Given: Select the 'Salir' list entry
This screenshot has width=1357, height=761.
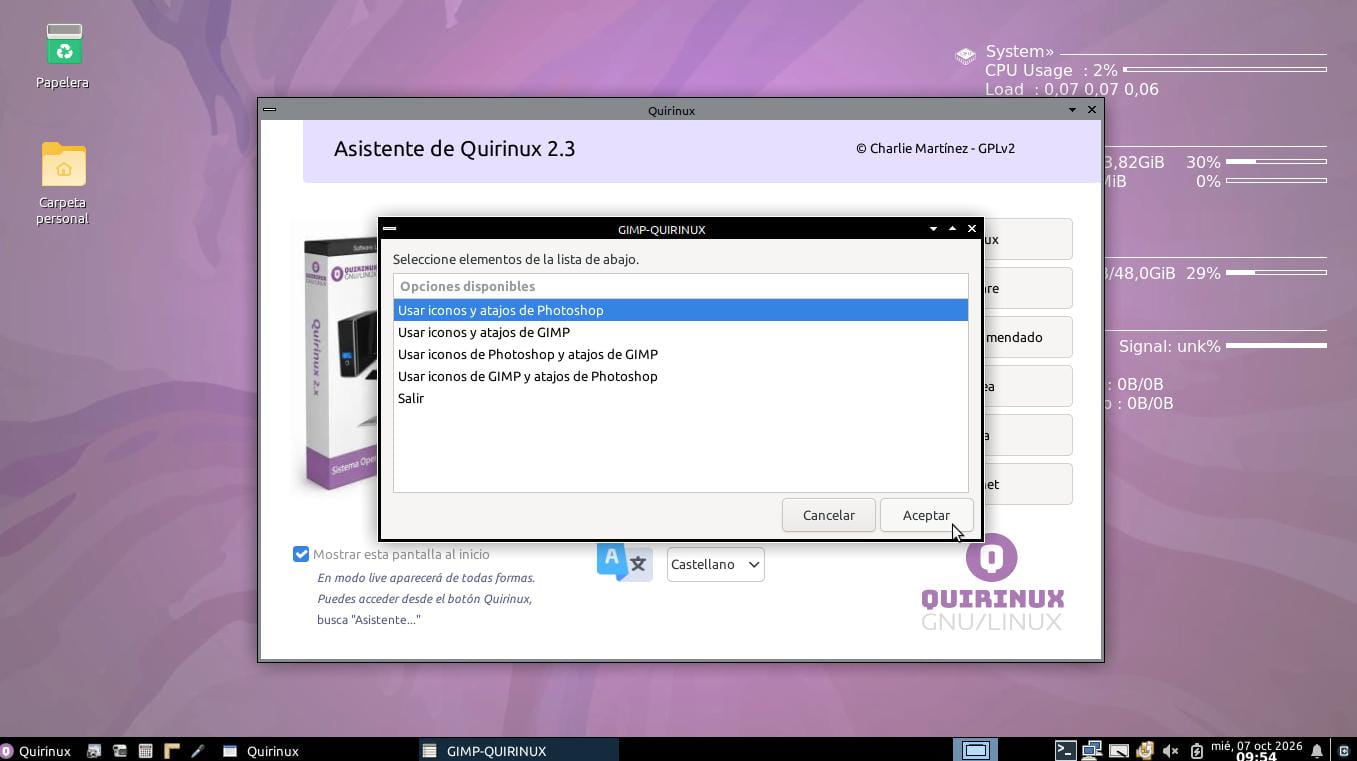Looking at the screenshot, I should 680,398.
